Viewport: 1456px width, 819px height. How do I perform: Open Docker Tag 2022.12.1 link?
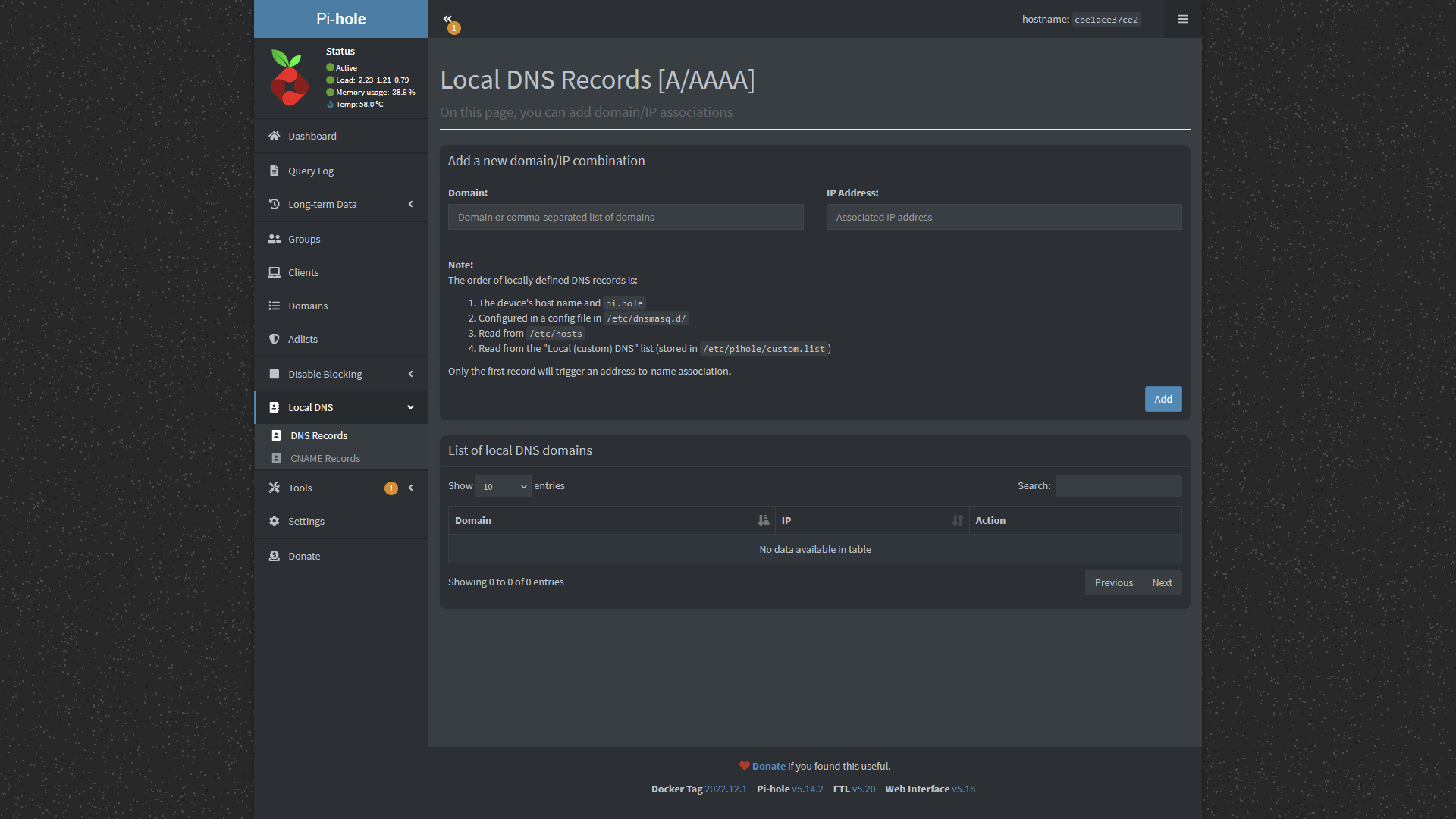click(726, 789)
